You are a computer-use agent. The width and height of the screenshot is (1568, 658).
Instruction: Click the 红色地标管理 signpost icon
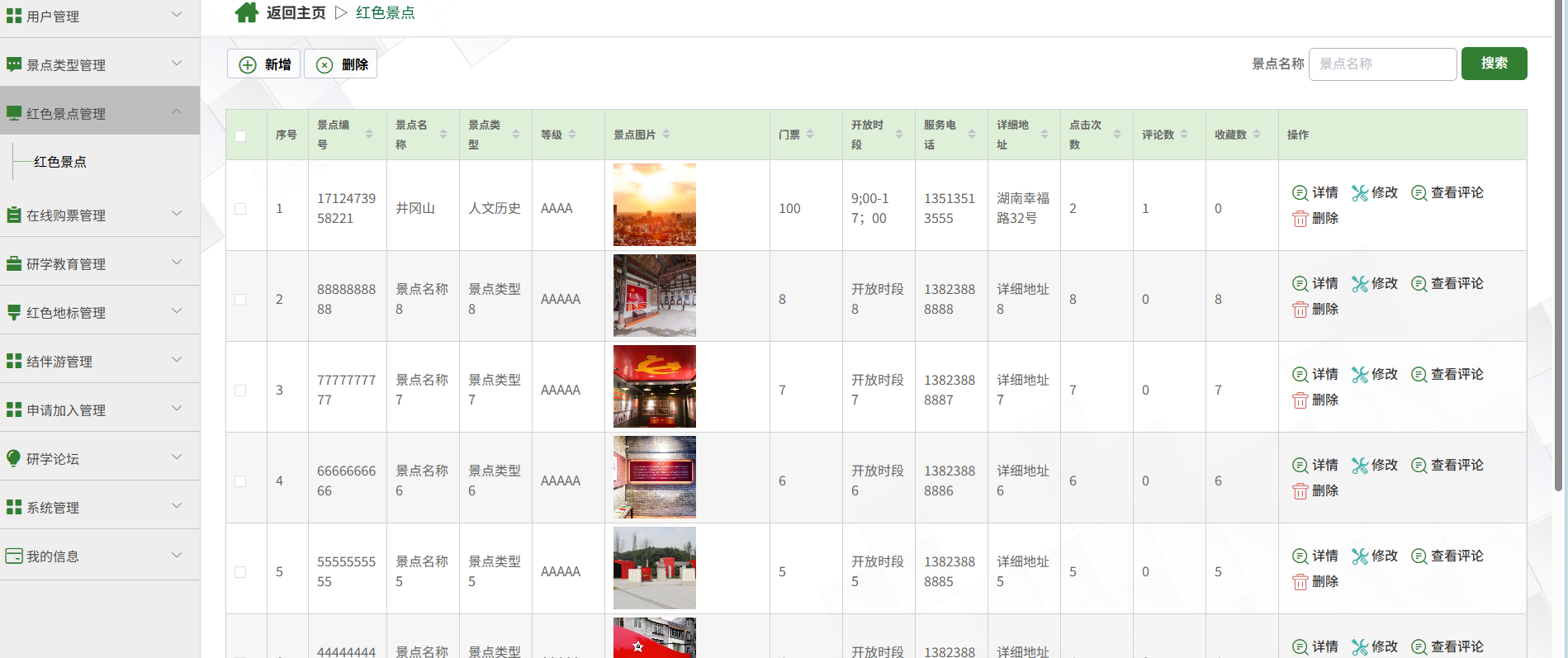(x=14, y=312)
